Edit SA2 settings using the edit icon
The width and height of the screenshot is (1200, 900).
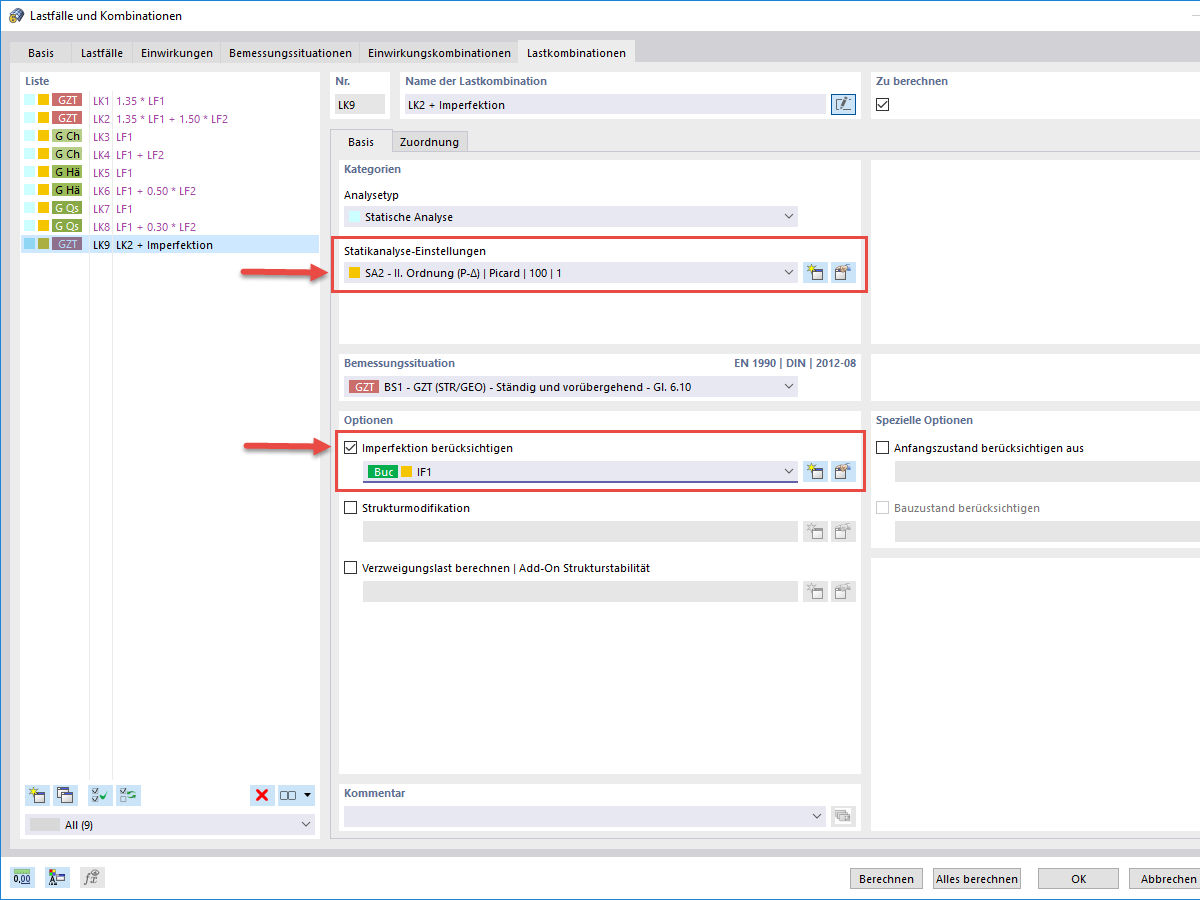click(842, 272)
